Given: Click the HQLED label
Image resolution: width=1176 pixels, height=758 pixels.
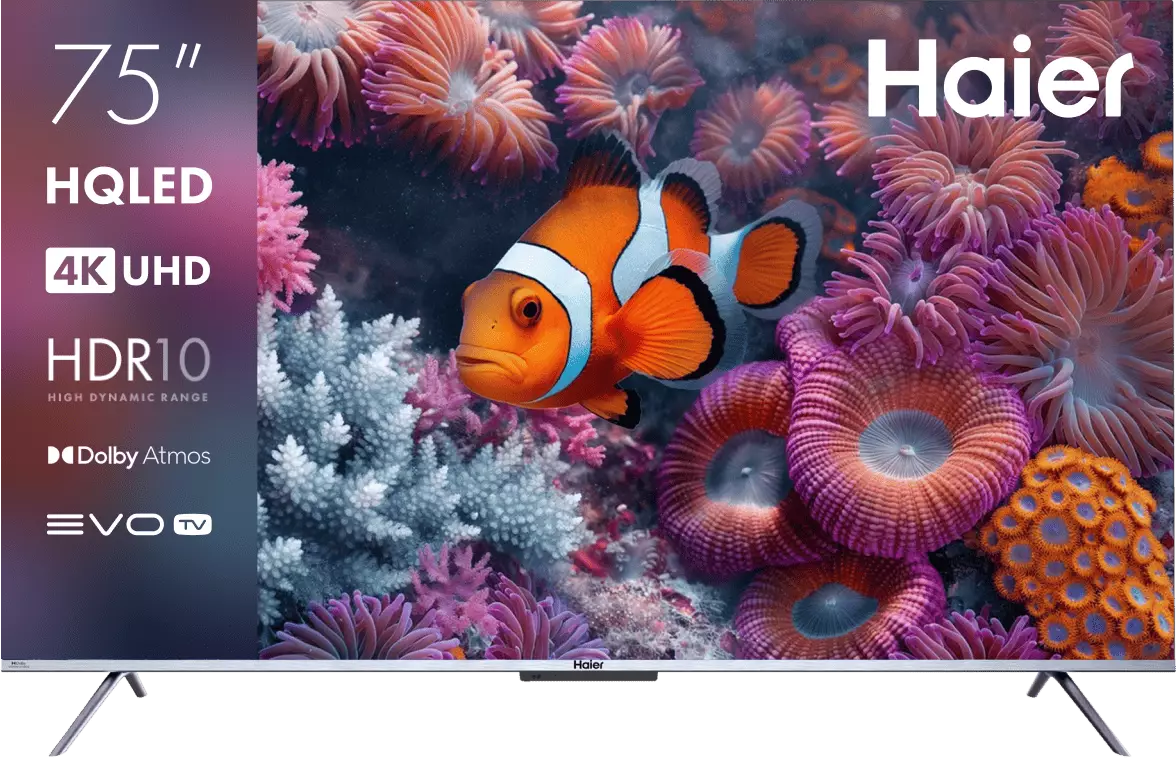Looking at the screenshot, I should 129,185.
